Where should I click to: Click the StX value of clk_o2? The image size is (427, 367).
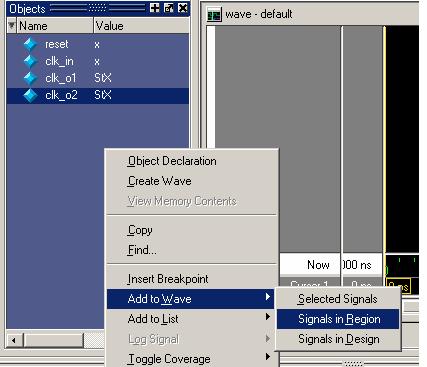(103, 95)
